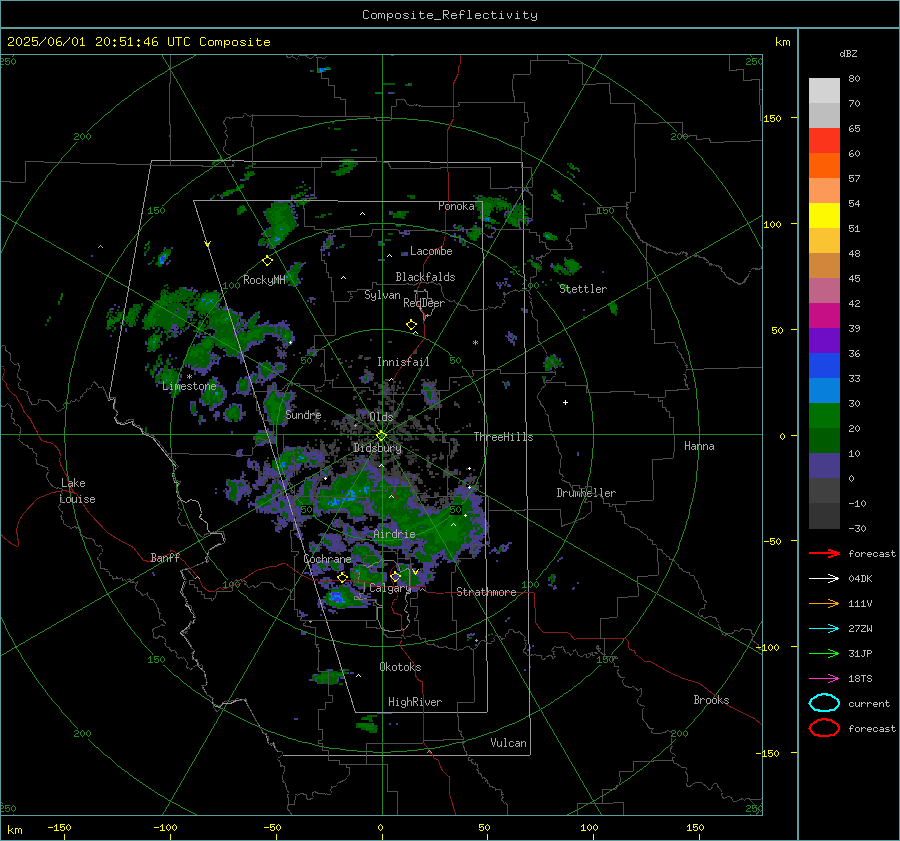Click the Olds label
900x841 pixels.
(381, 417)
